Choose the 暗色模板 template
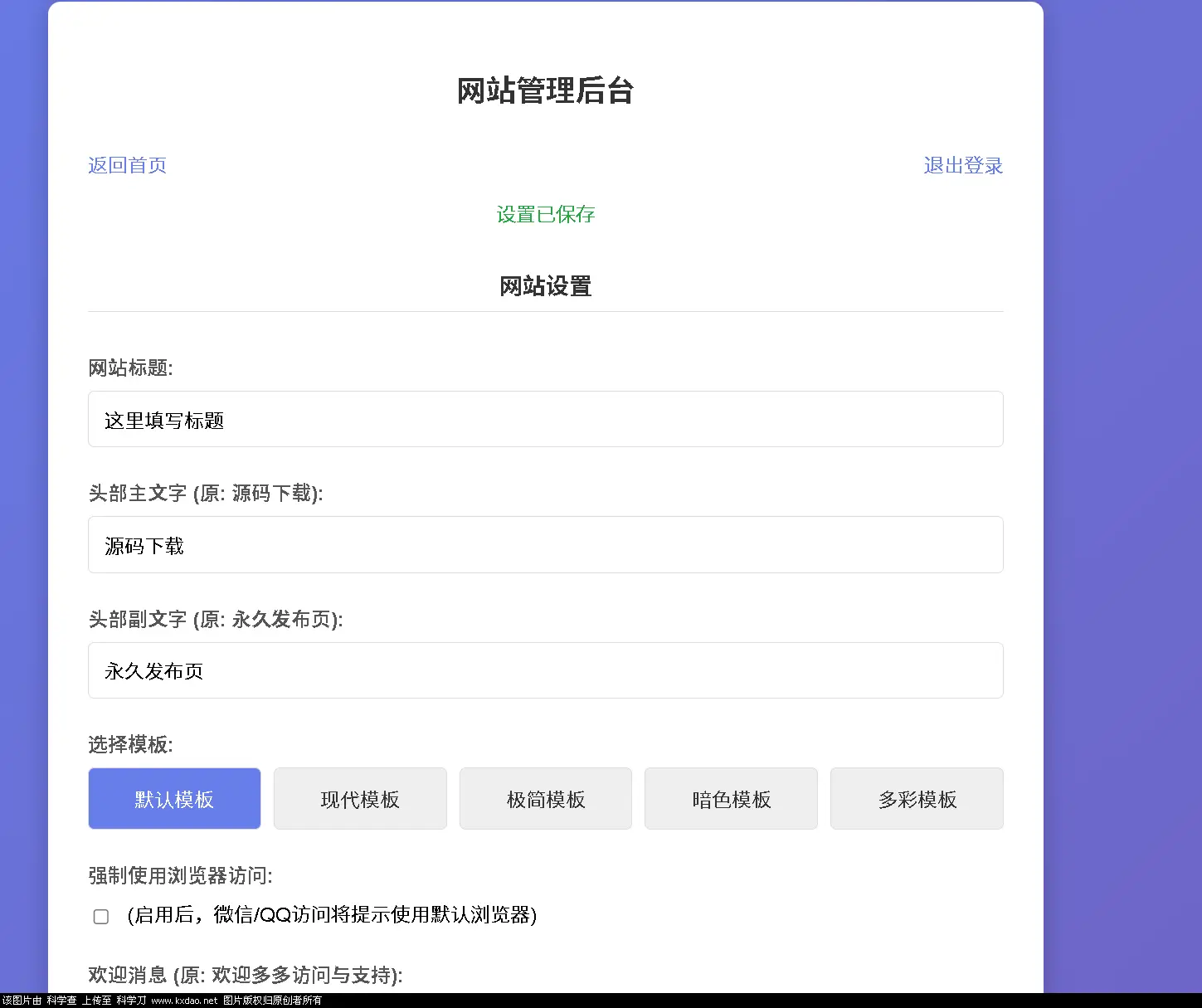Screen dimensions: 1202x1008 tap(731, 798)
